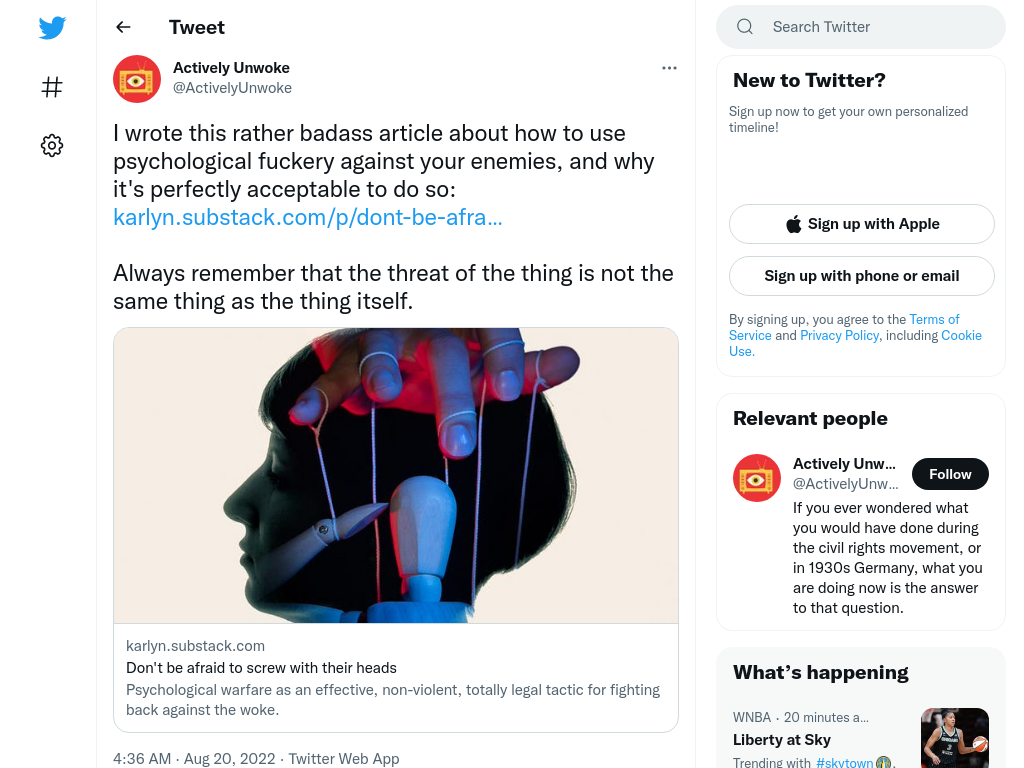Go back using the left arrow

point(123,27)
